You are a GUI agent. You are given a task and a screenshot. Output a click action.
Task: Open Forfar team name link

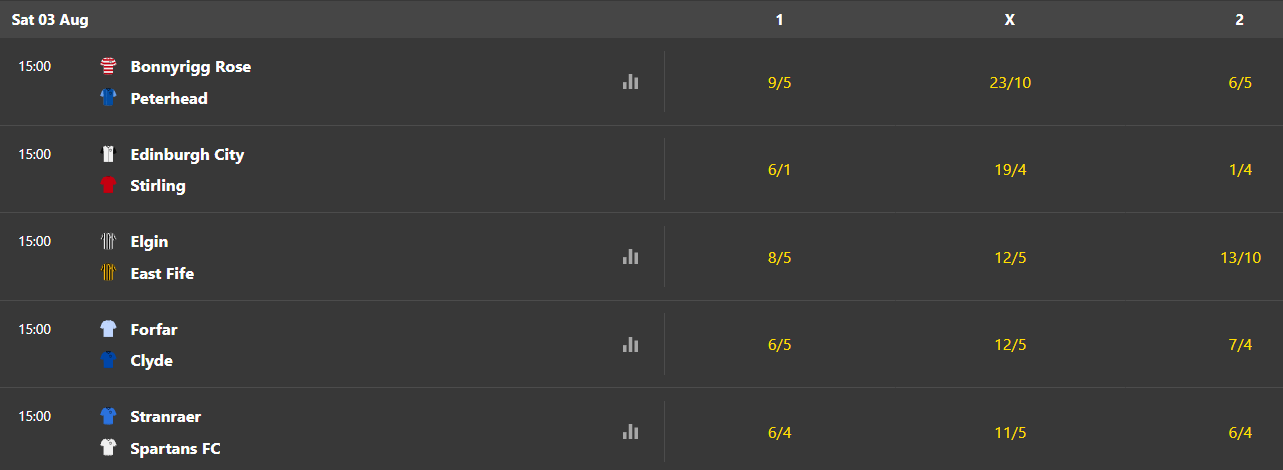pyautogui.click(x=154, y=329)
